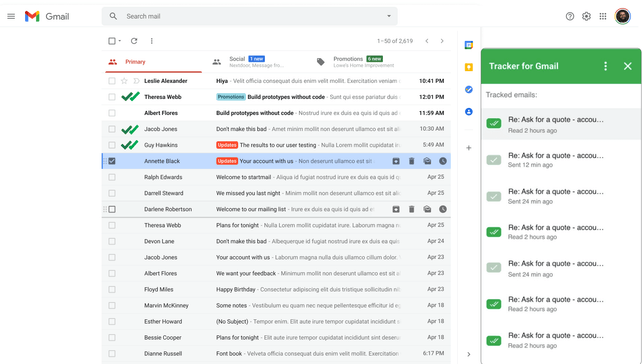Screen dimensions: 642x364
Task: Click the Updates label on Guy Hawkins email
Action: pos(227,145)
